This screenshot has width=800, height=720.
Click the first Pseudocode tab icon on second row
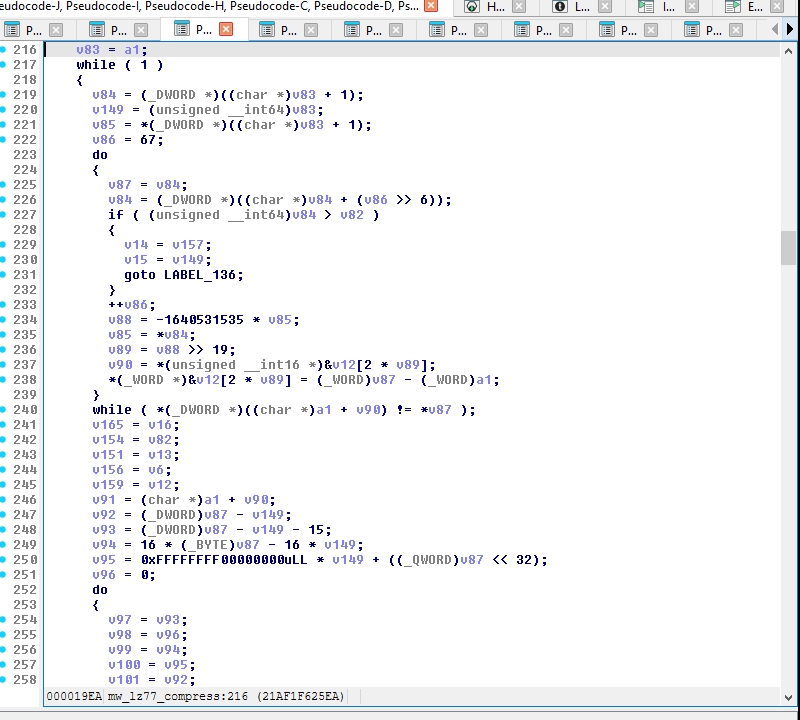14,29
